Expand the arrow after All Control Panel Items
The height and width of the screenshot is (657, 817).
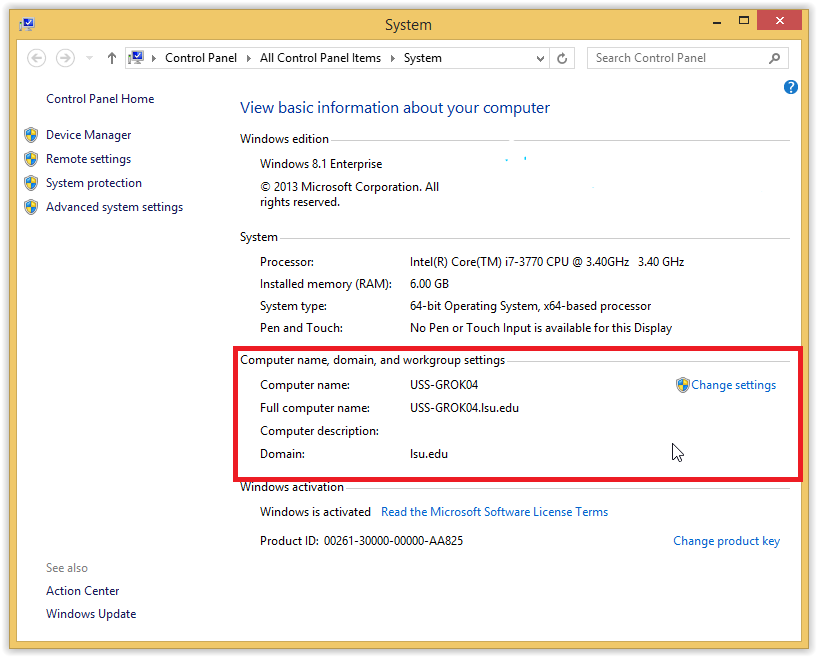pos(393,58)
